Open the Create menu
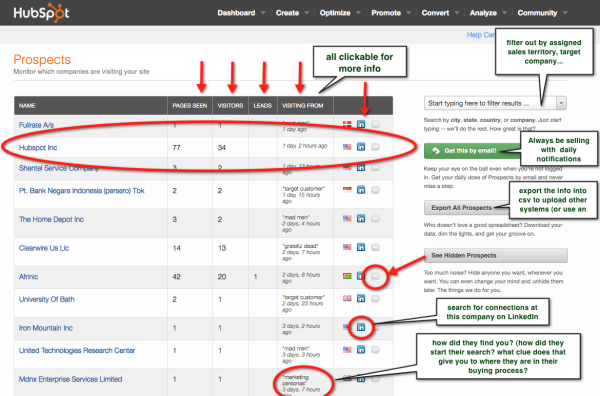 [x=287, y=13]
